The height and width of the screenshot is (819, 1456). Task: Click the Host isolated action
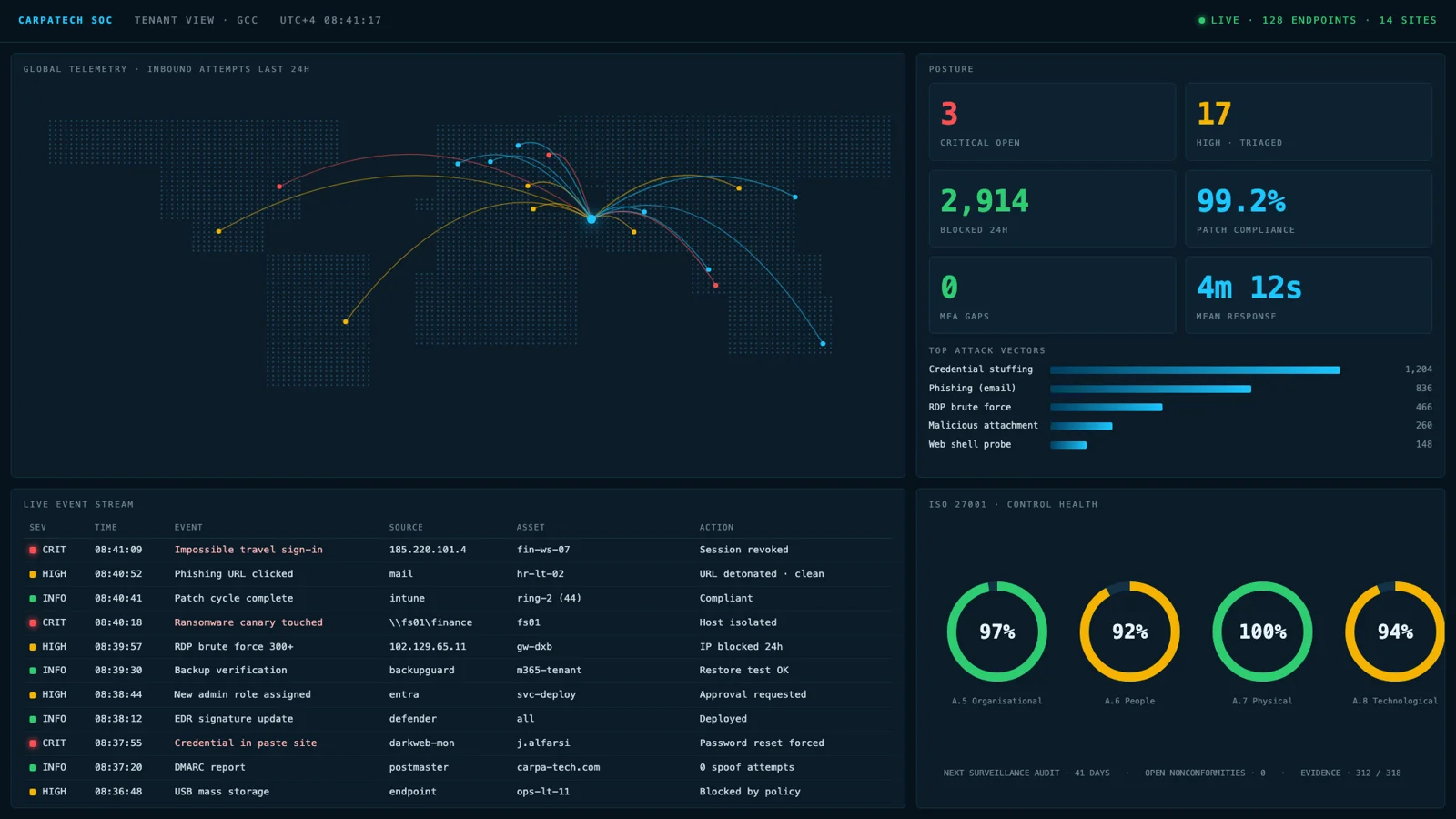pyautogui.click(x=738, y=622)
